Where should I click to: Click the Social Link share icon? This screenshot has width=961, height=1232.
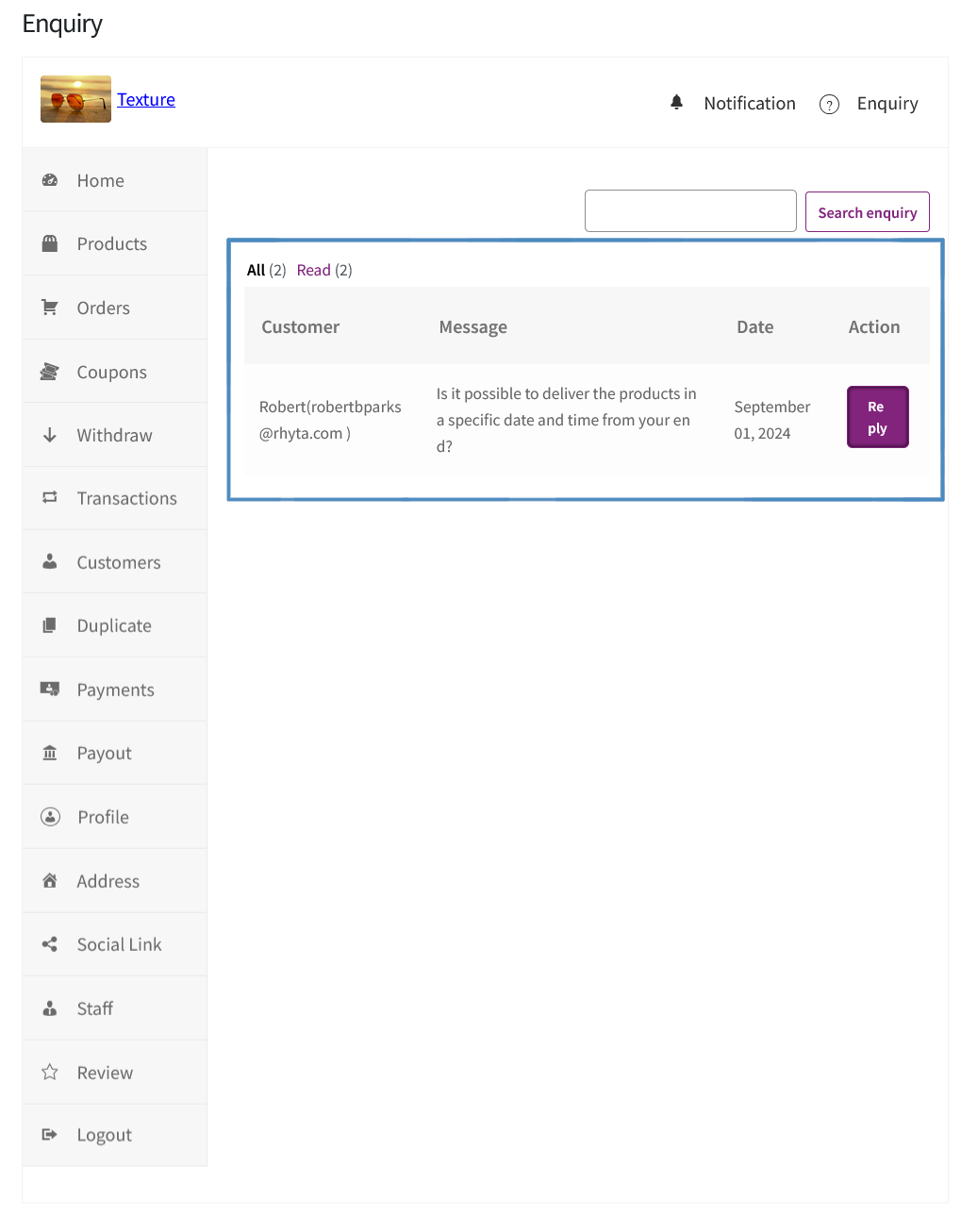pyautogui.click(x=50, y=943)
